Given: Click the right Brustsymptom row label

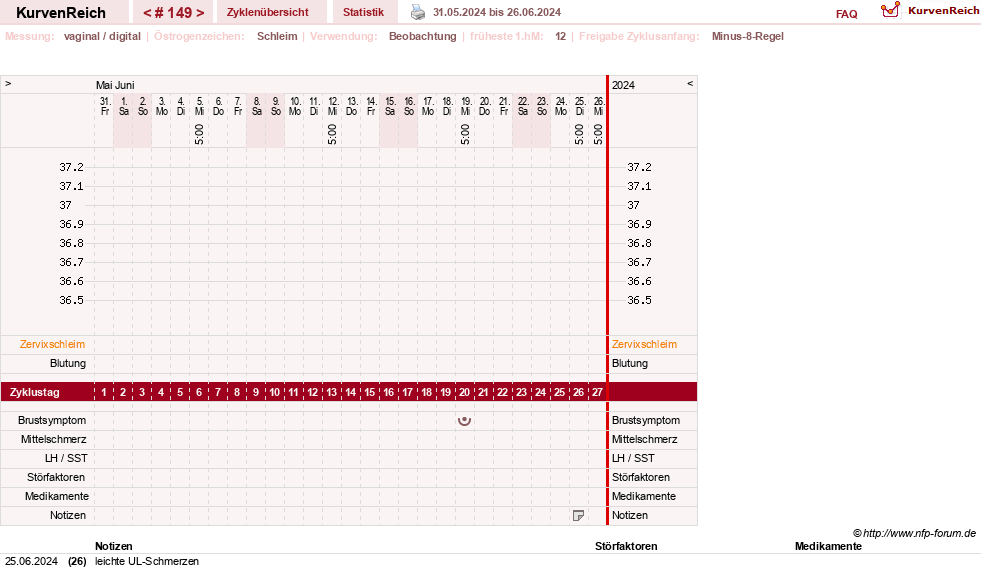Looking at the screenshot, I should pyautogui.click(x=646, y=420).
